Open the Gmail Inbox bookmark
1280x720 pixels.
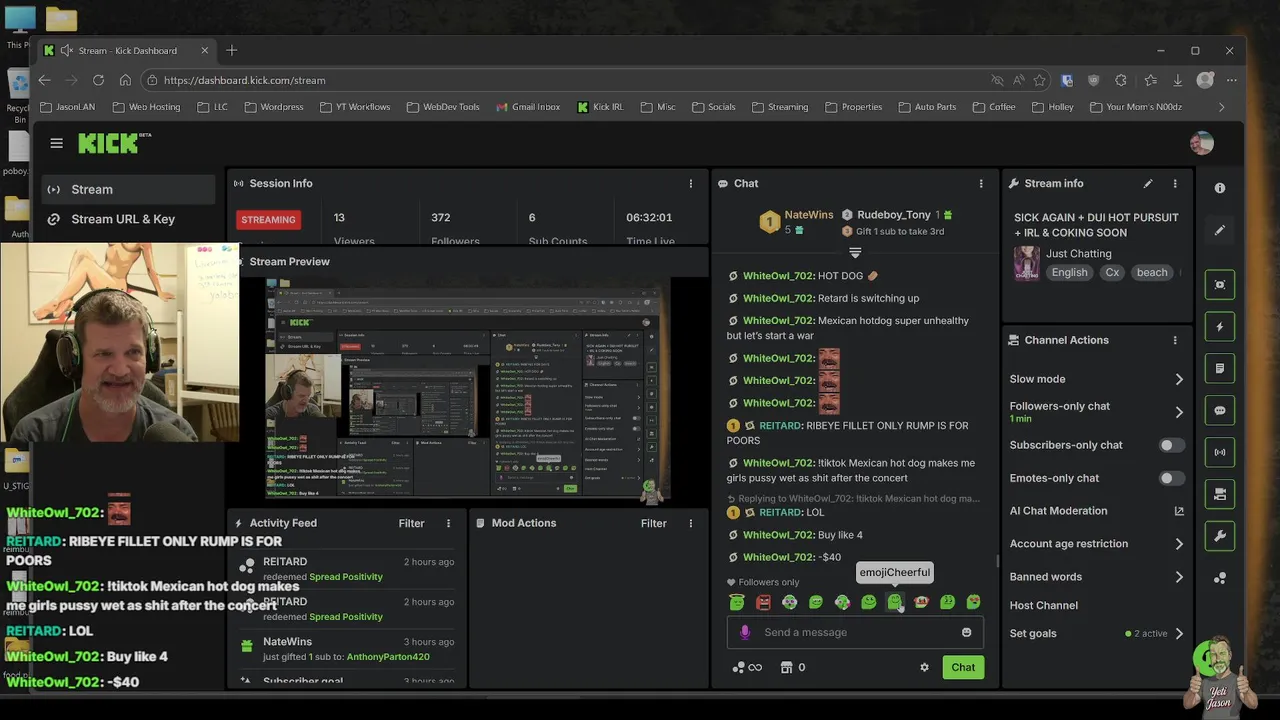pyautogui.click(x=526, y=107)
